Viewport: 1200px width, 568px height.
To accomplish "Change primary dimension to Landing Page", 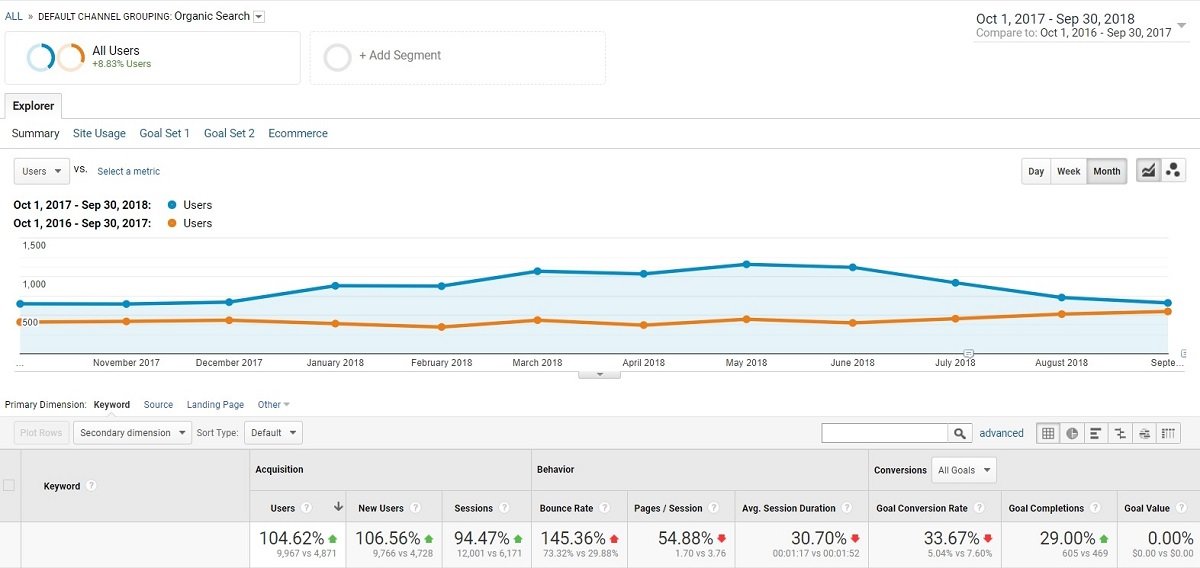I will click(215, 405).
